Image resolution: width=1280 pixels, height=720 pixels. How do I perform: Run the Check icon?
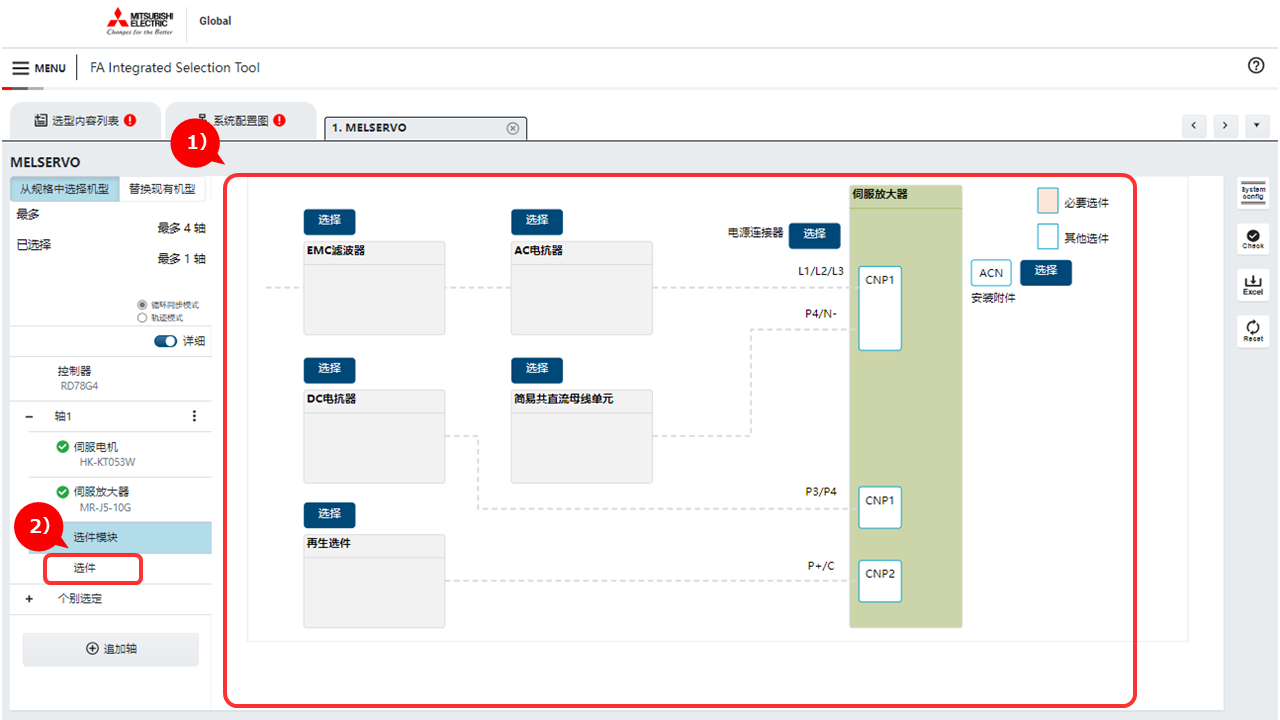click(x=1253, y=239)
